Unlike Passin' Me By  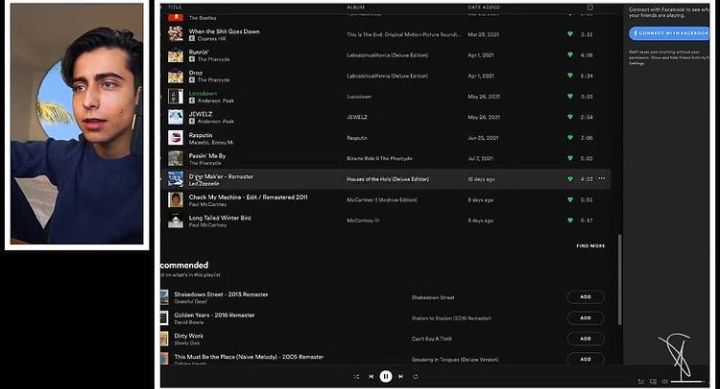tap(570, 158)
